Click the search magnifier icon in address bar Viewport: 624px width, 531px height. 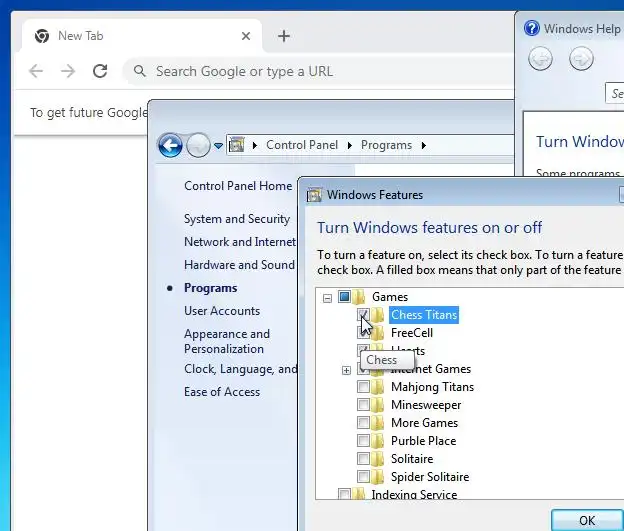[x=140, y=71]
